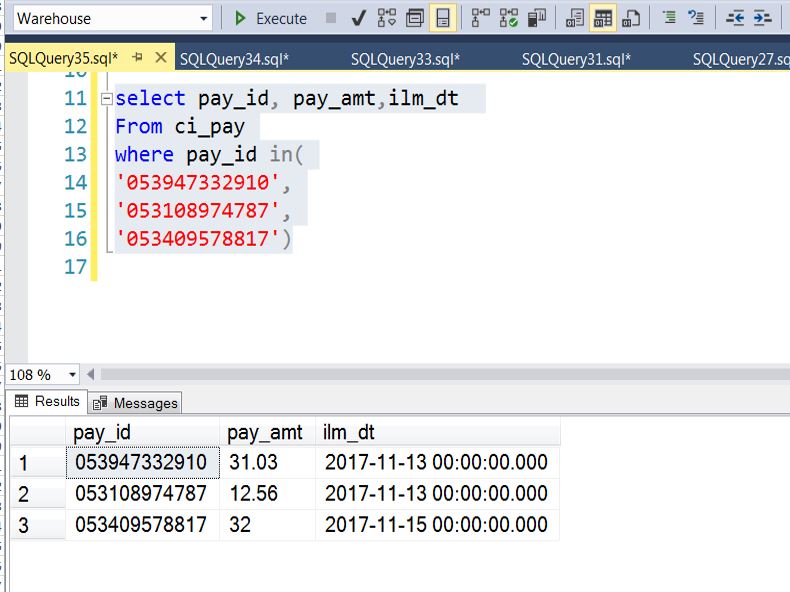Include Live Query Statistics icon

coord(509,18)
